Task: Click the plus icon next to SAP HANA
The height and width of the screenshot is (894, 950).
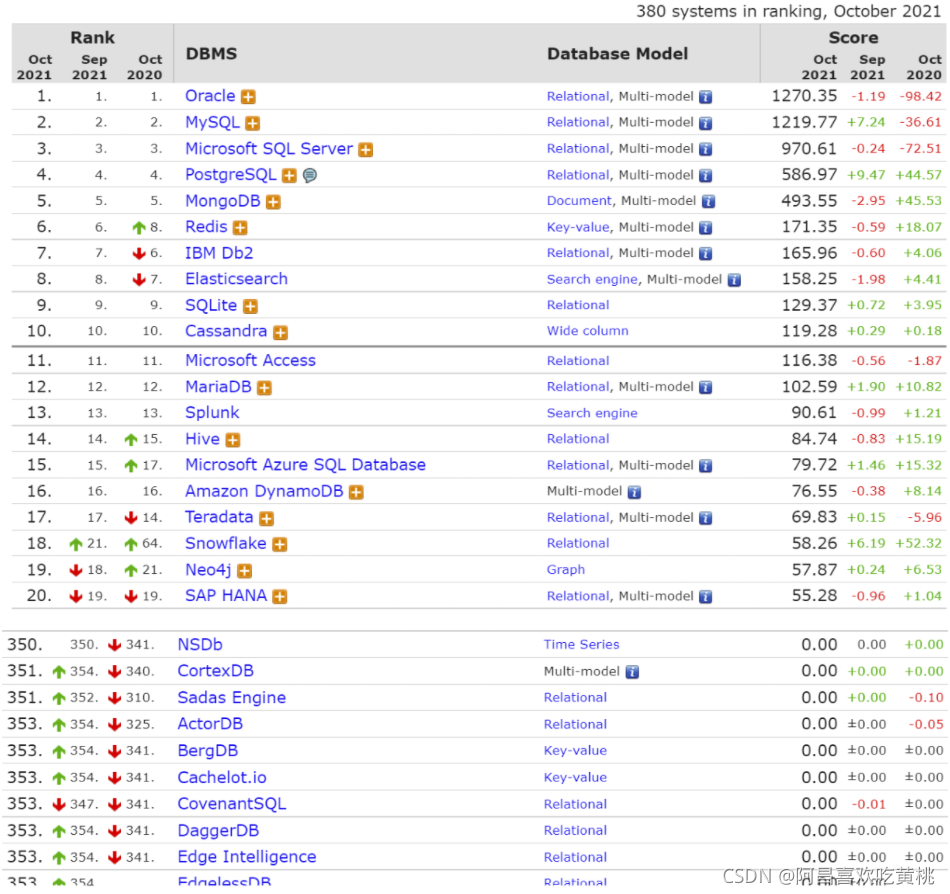Action: coord(279,597)
